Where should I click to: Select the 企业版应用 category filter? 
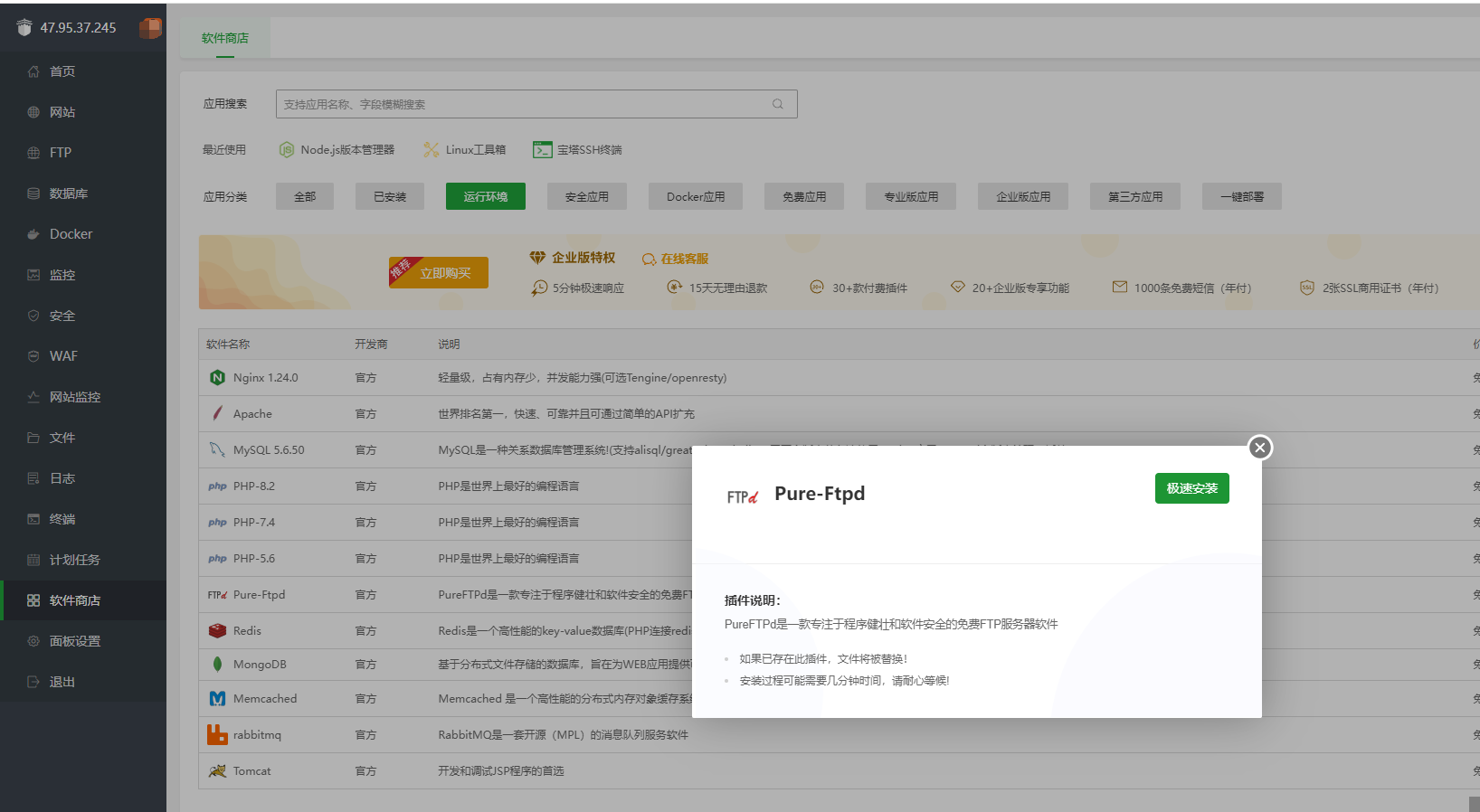click(1023, 196)
